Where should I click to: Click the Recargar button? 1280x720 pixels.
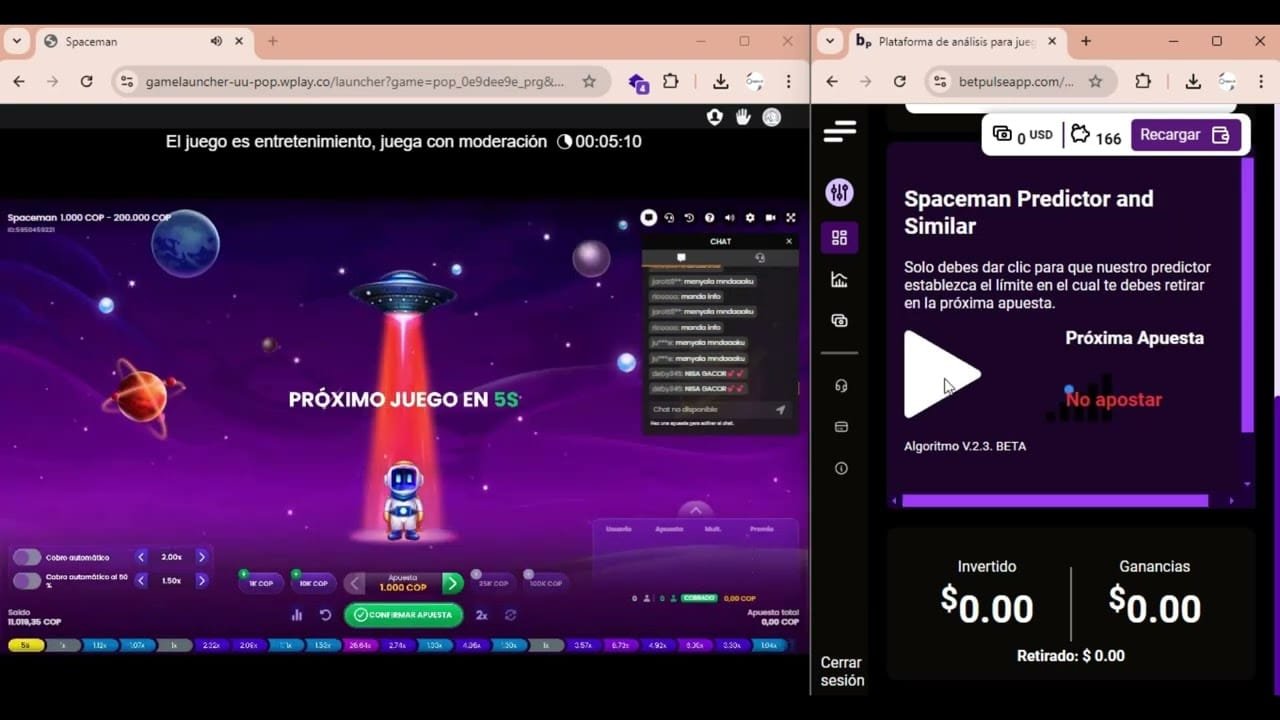click(x=1186, y=135)
